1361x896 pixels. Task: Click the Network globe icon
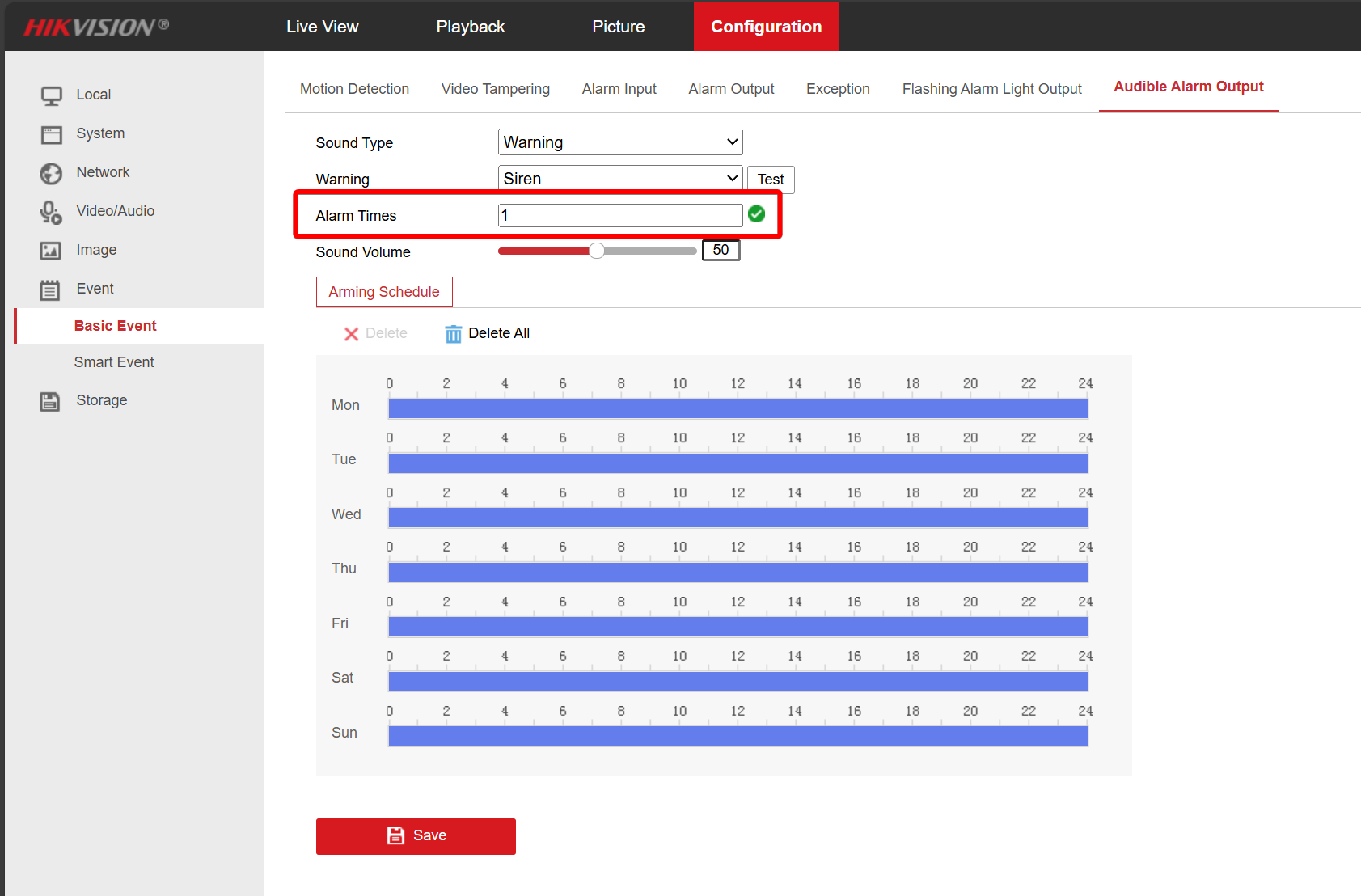tap(51, 173)
